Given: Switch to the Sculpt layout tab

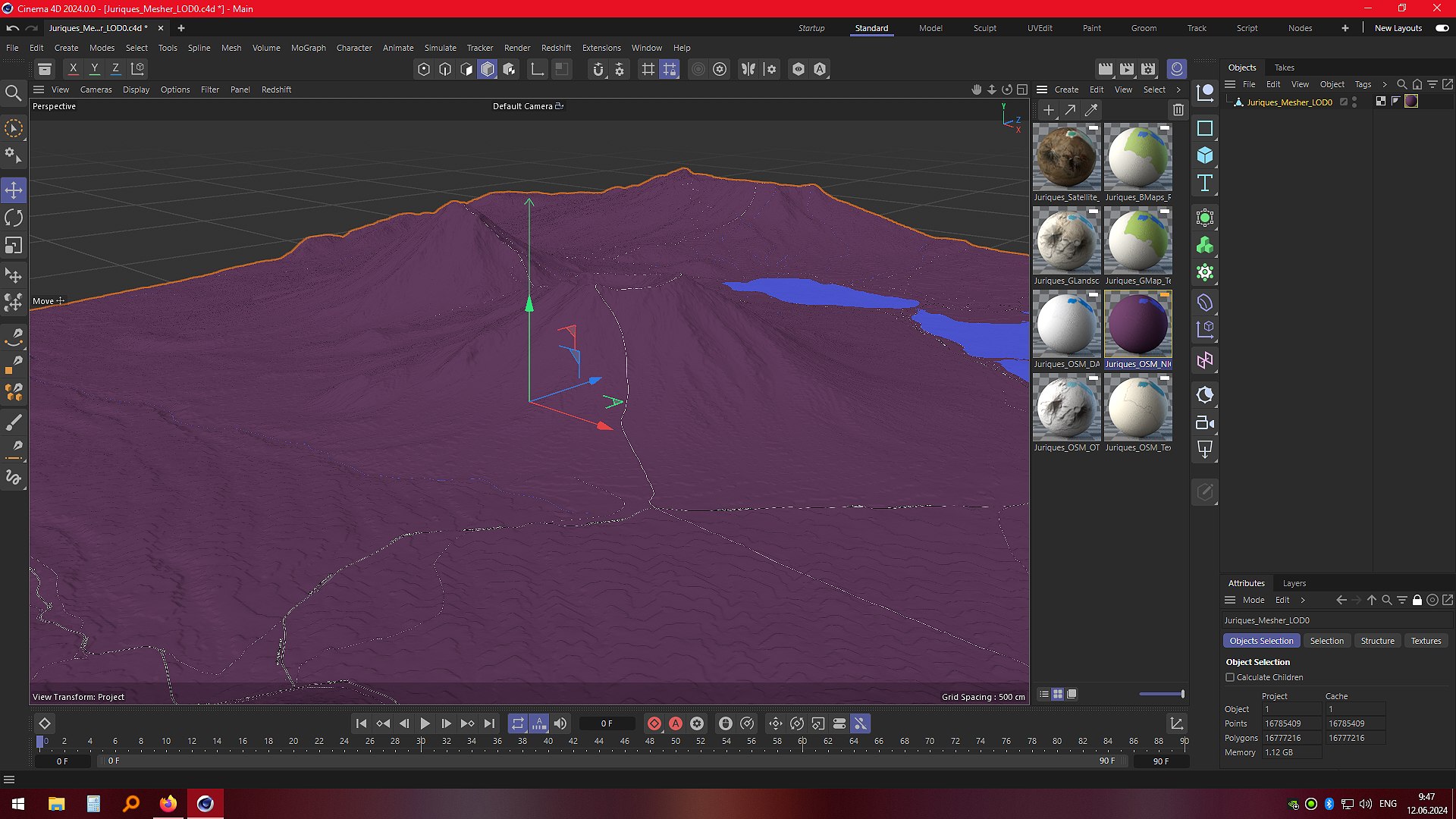Looking at the screenshot, I should 985,28.
